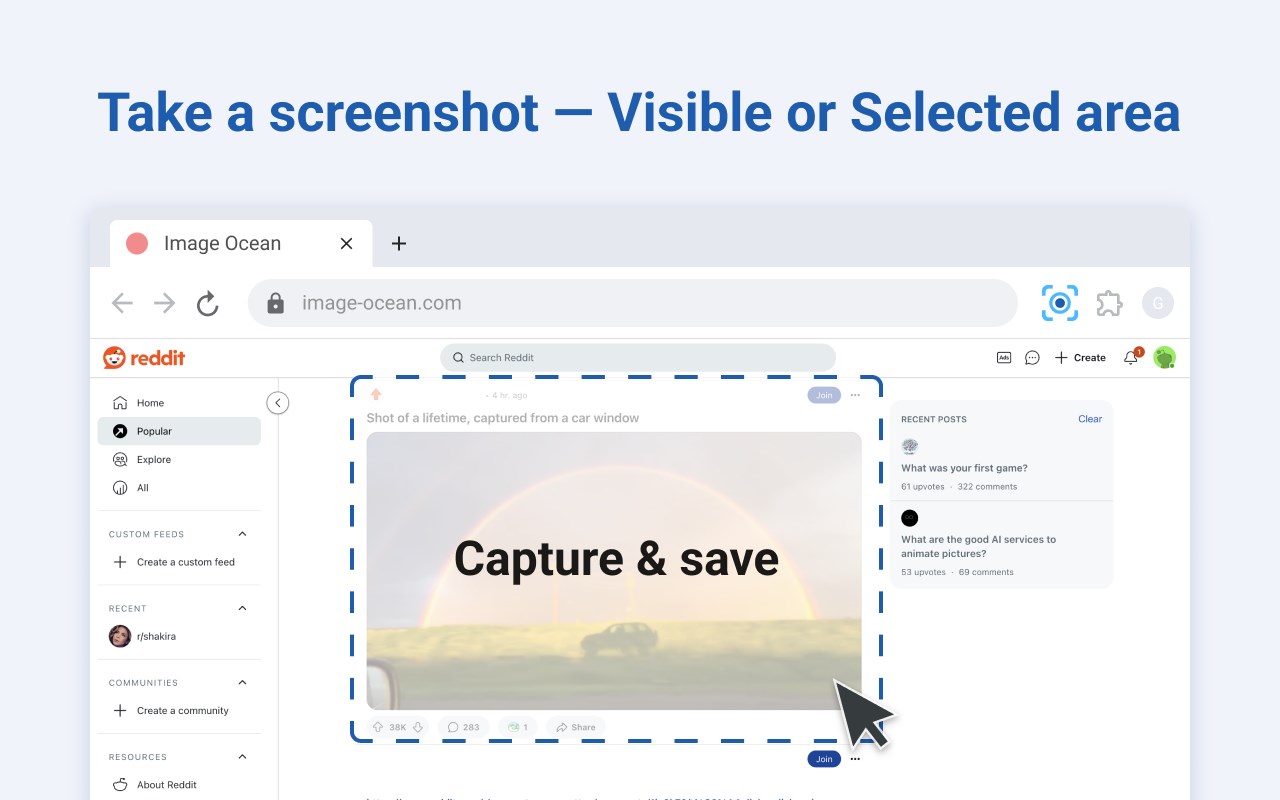Open the options menu beside the lower Join button
1280x800 pixels.
click(855, 759)
